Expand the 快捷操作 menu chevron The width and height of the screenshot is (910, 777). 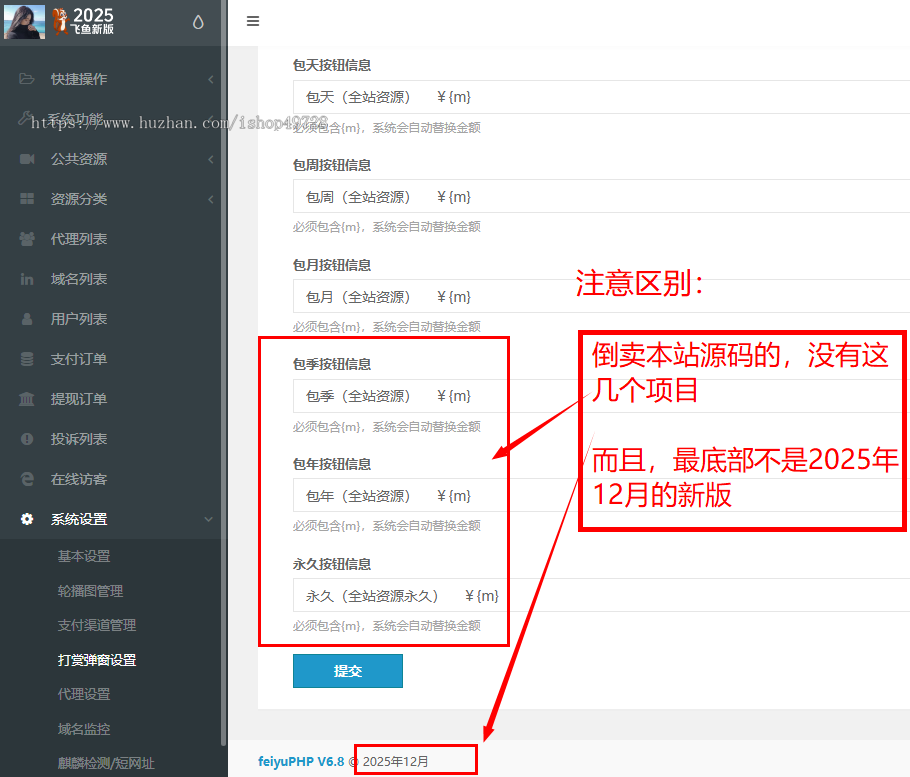coord(211,79)
